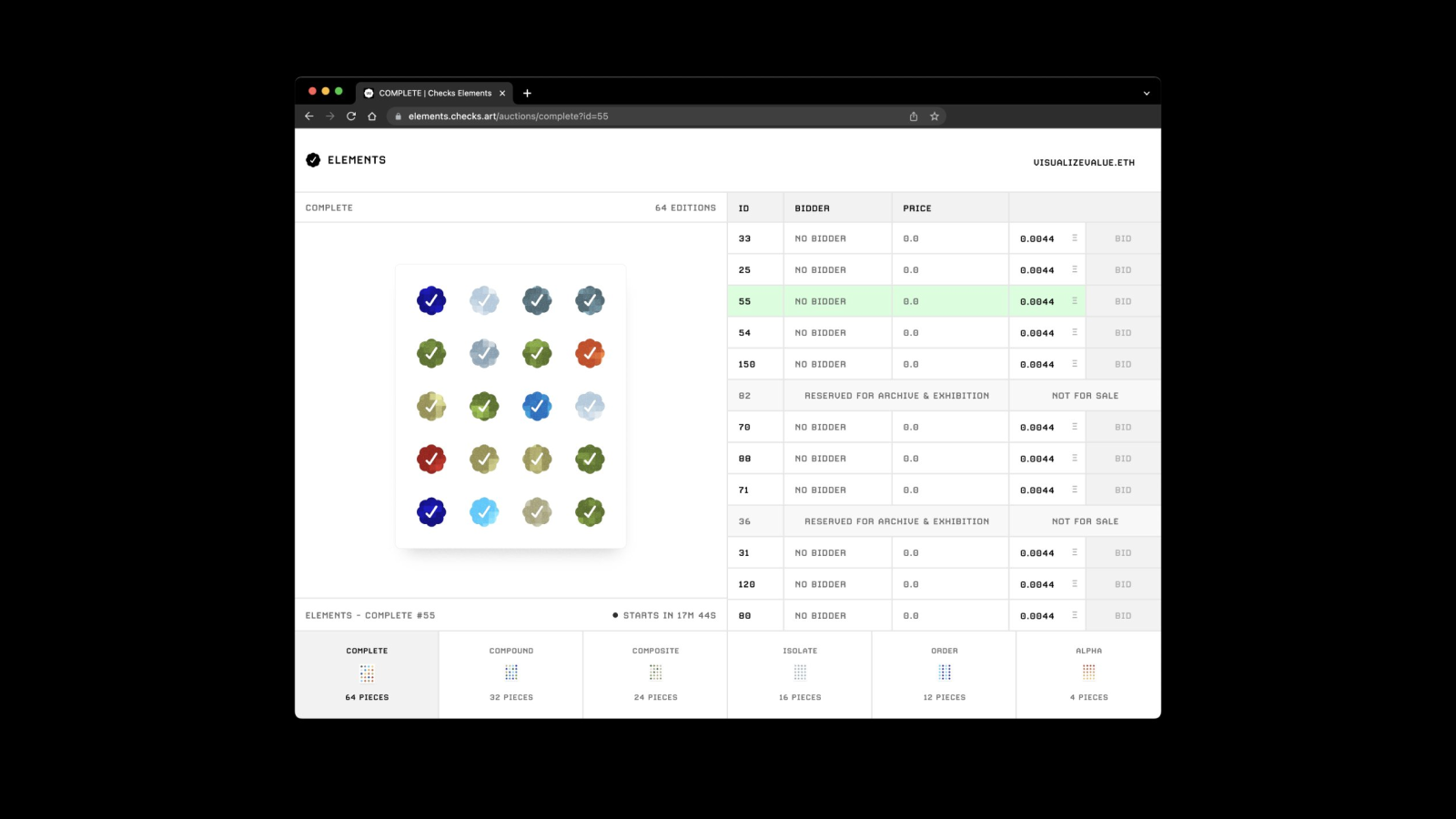The image size is (1456, 819).
Task: Expand the tab list chevron in the browser's top right
Action: [x=1147, y=93]
